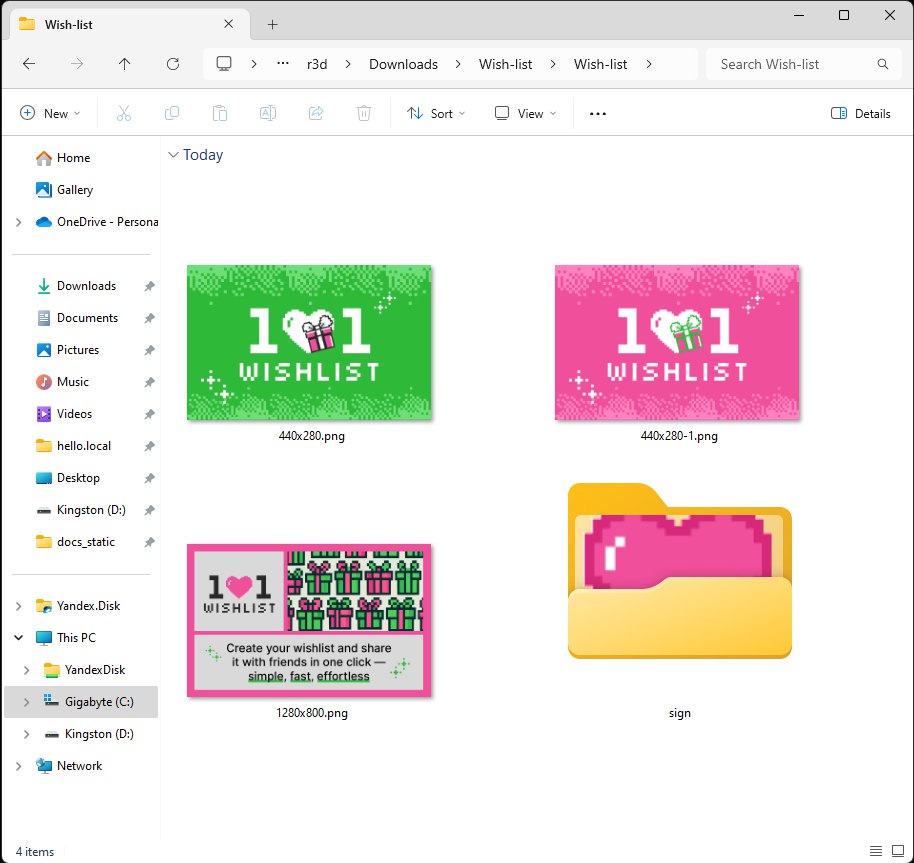Click the Cut scissors icon

pos(124,114)
